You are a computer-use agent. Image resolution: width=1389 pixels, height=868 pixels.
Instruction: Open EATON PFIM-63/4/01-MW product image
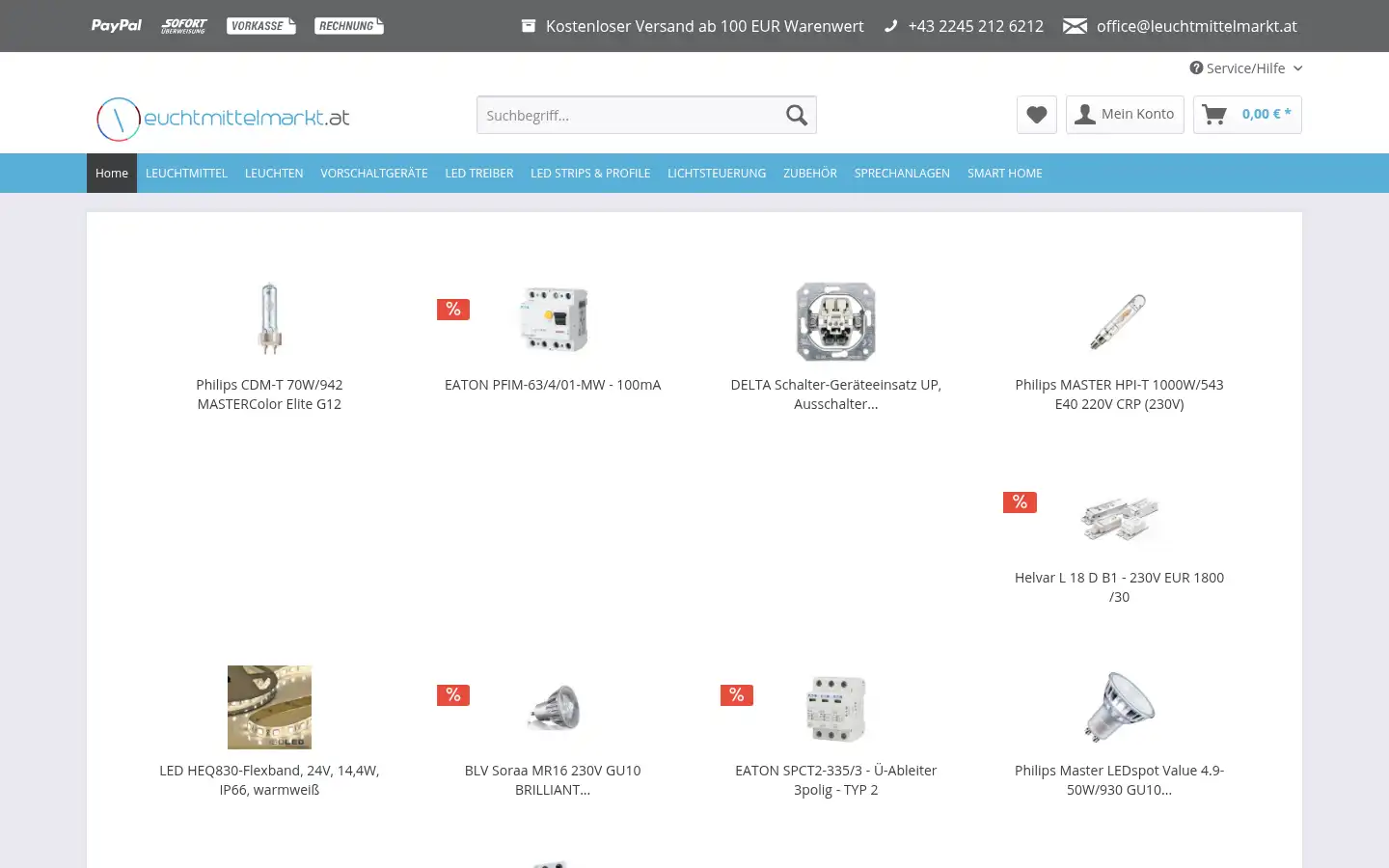click(x=553, y=319)
